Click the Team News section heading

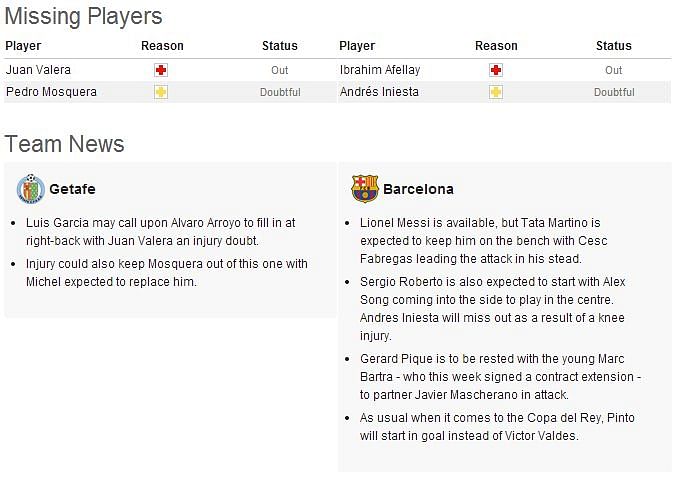coord(64,144)
